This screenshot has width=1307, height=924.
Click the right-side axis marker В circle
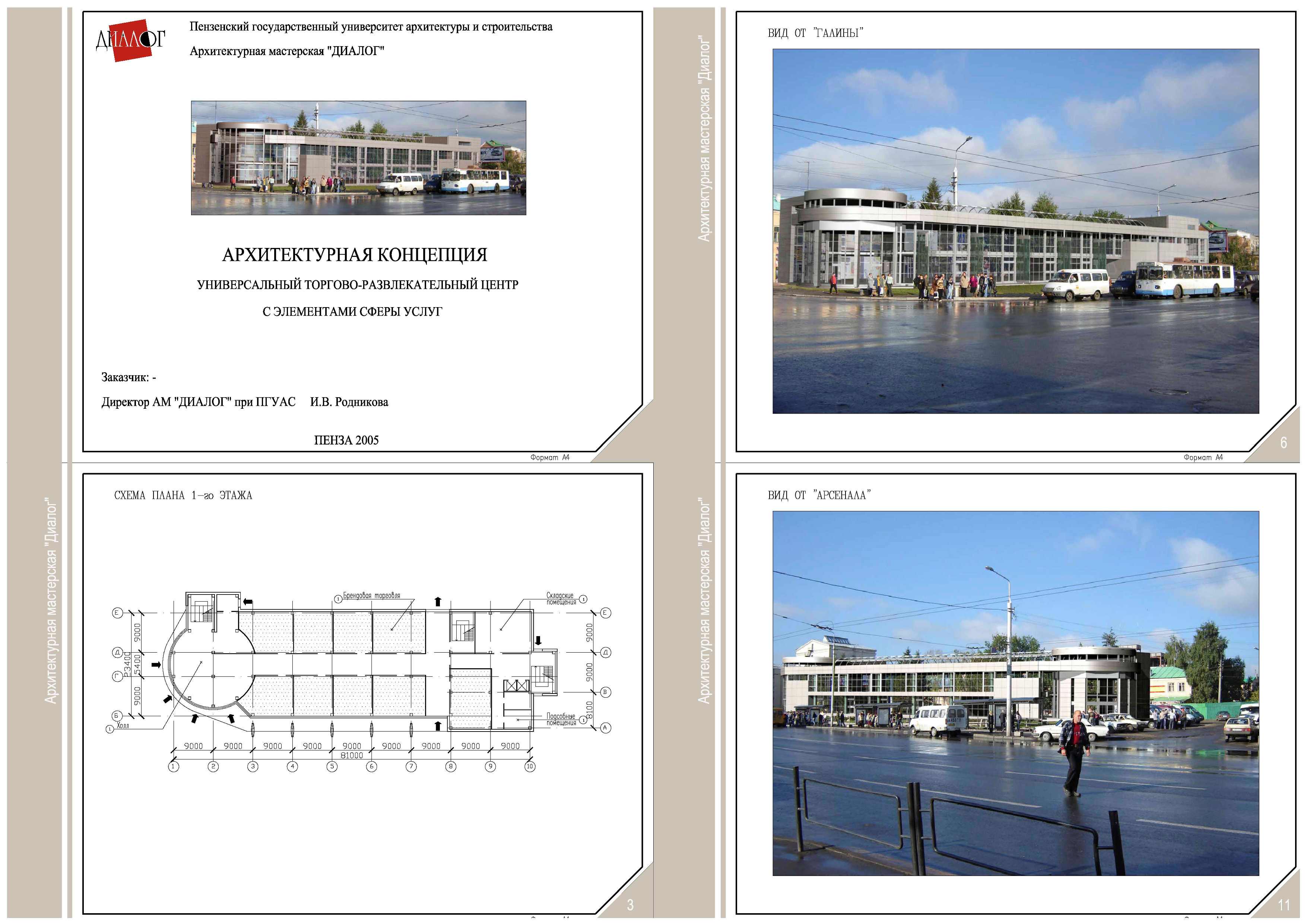[605, 692]
